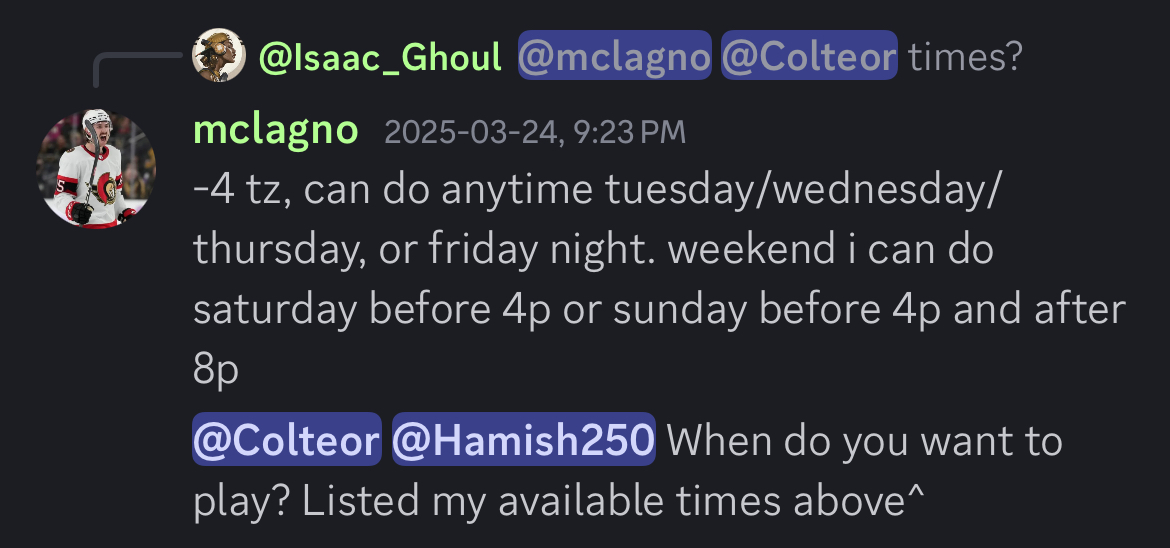Image resolution: width=1170 pixels, height=548 pixels.
Task: Click the @Colteor mention in reply preview
Action: tap(809, 58)
